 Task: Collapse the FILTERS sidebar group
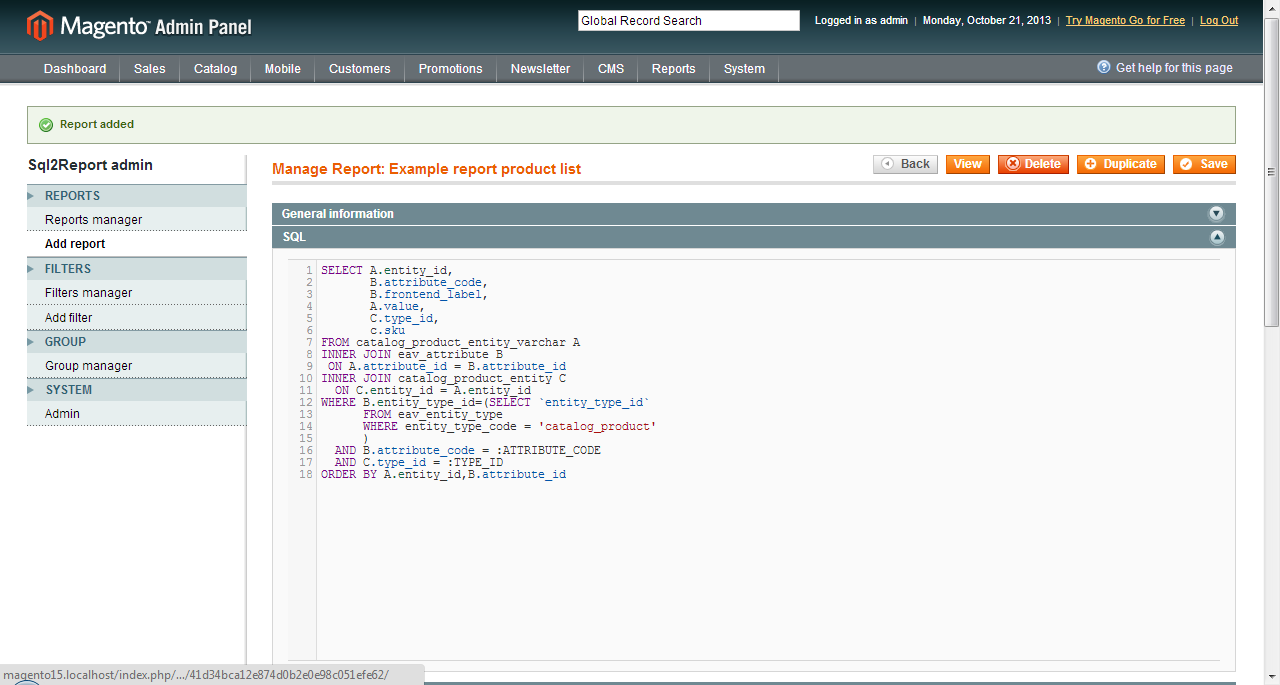pyautogui.click(x=32, y=269)
